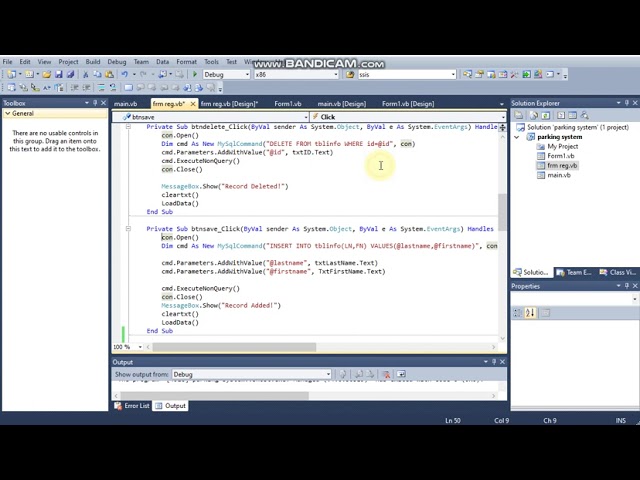Screen dimensions: 640x480
Task: Click the Output panel horizontal scrollbar thumb
Action: (215, 396)
